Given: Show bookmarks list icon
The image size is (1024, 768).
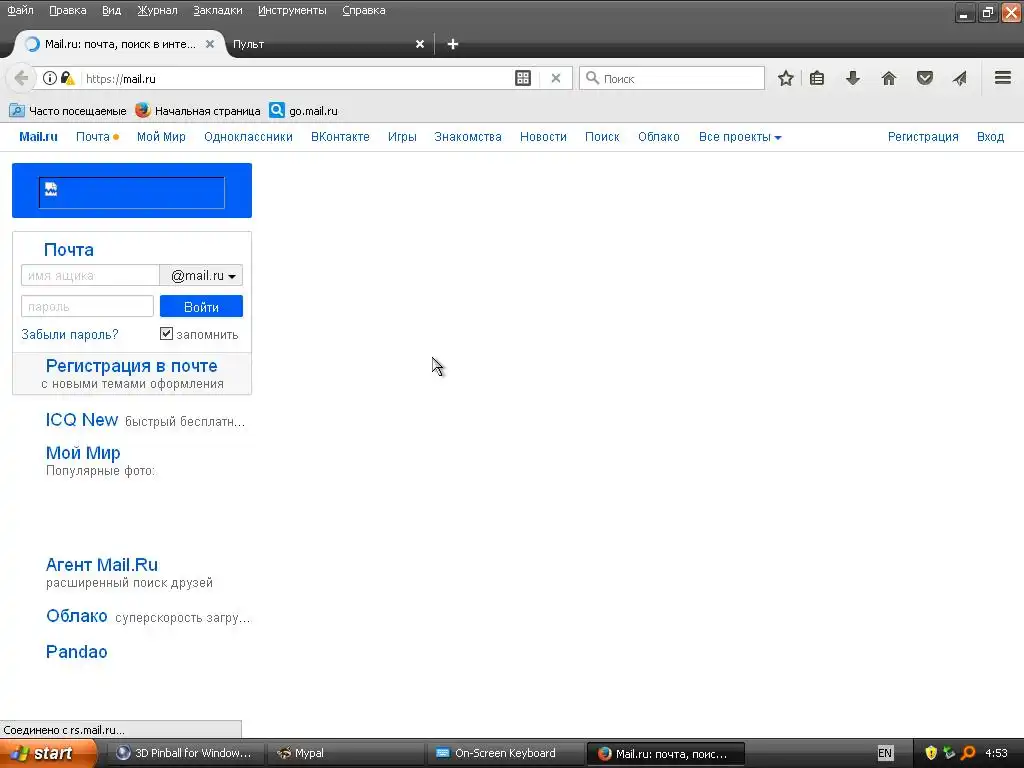Looking at the screenshot, I should [817, 78].
